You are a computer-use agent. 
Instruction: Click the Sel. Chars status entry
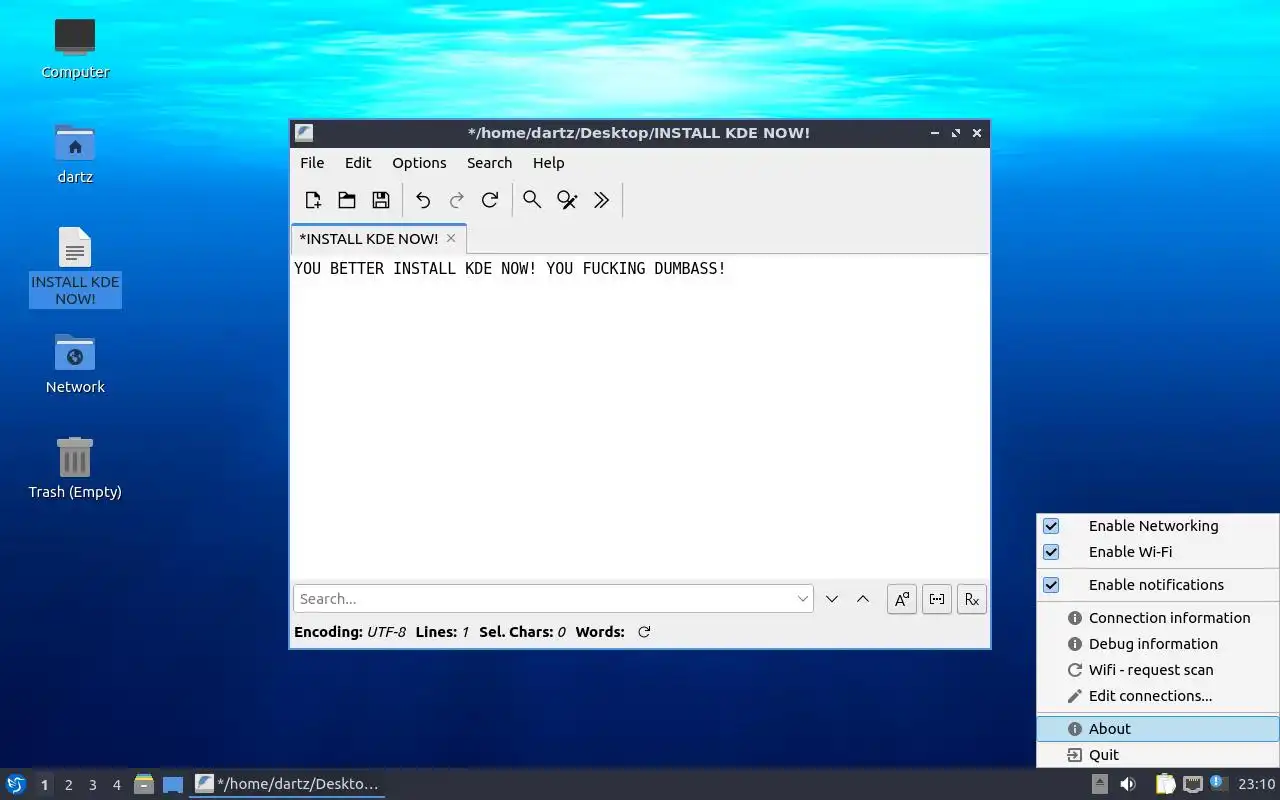coord(522,632)
